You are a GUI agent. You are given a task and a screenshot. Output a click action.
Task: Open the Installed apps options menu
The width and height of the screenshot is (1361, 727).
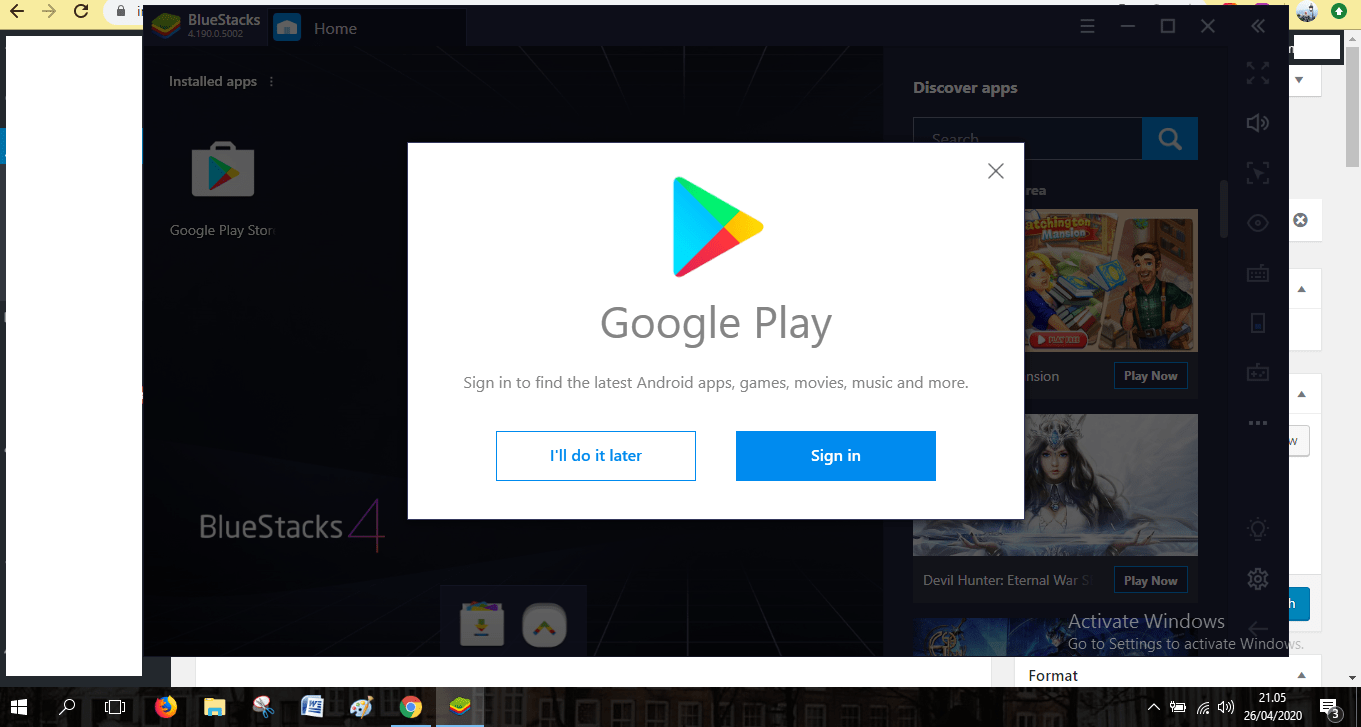pos(272,82)
